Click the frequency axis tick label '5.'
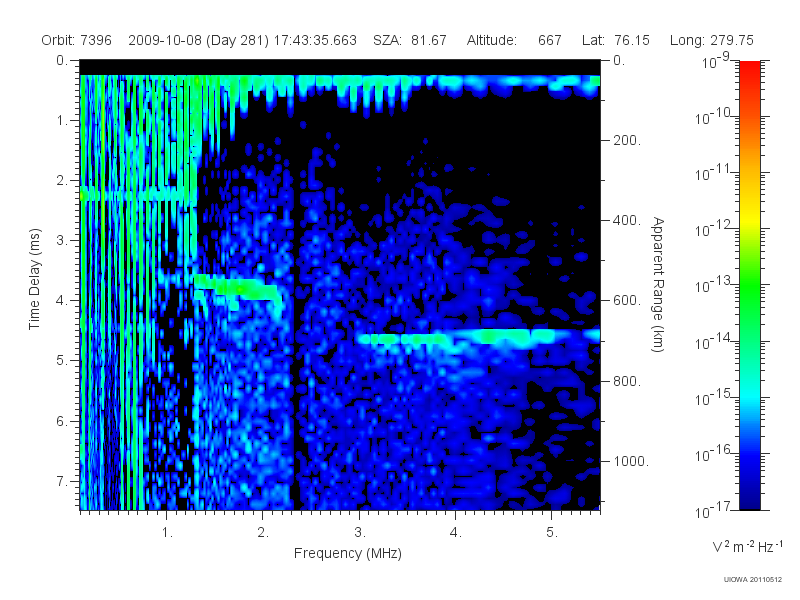Image resolution: width=800 pixels, height=600 pixels. point(552,533)
